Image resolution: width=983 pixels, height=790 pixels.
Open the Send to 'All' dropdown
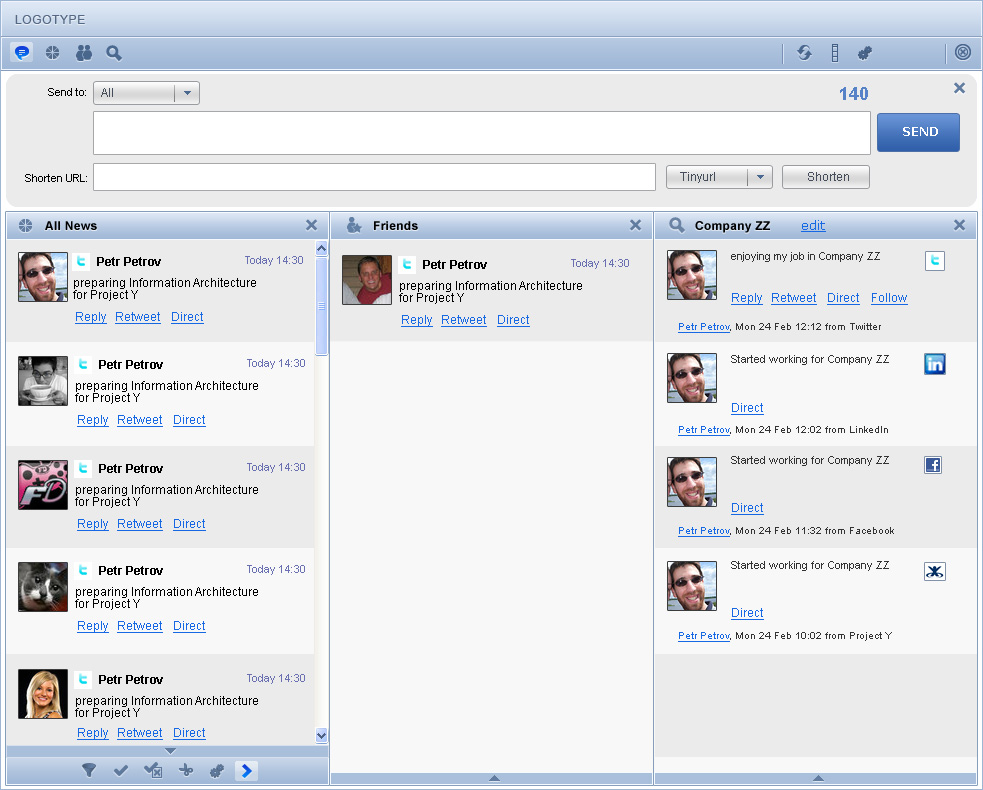[x=147, y=93]
